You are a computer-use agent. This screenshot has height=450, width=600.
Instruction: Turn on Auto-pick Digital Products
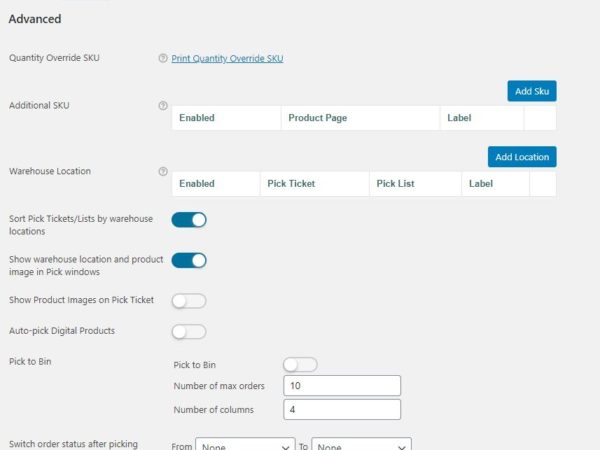[x=189, y=331]
